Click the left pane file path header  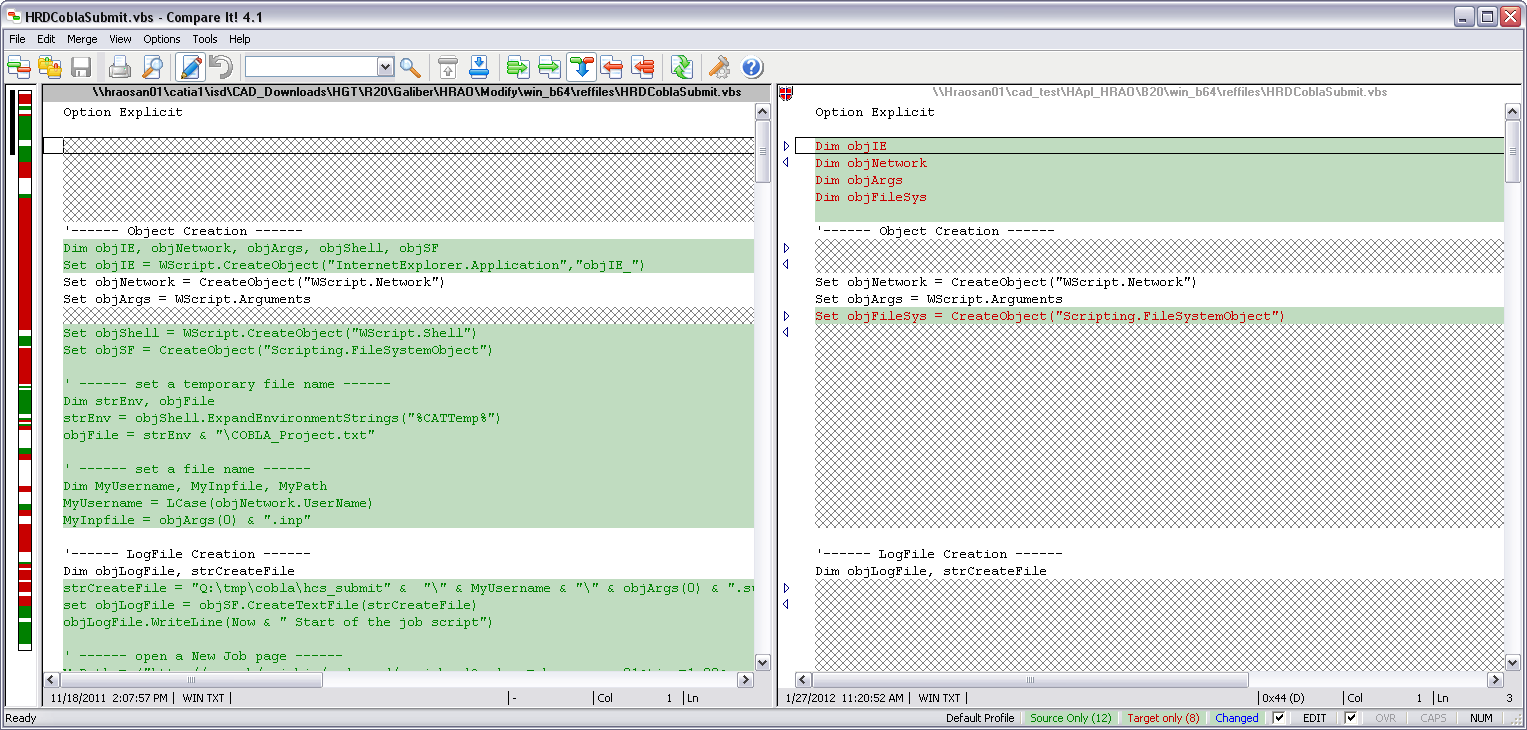click(408, 92)
